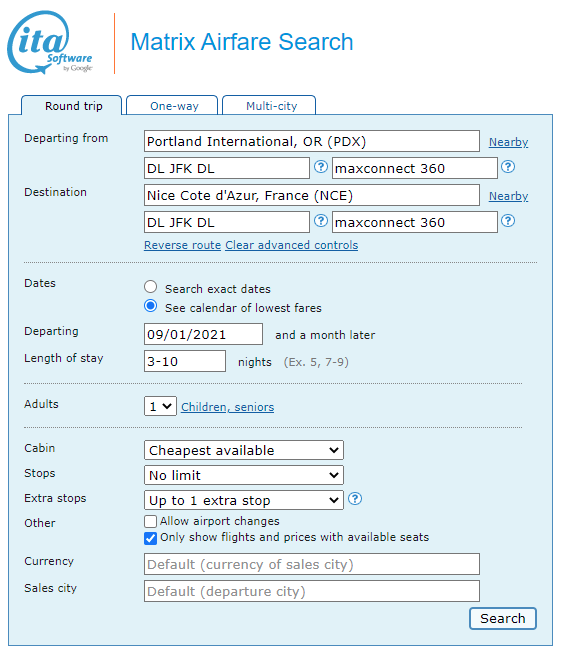Open help icon beside destination routing codes

tap(321, 221)
